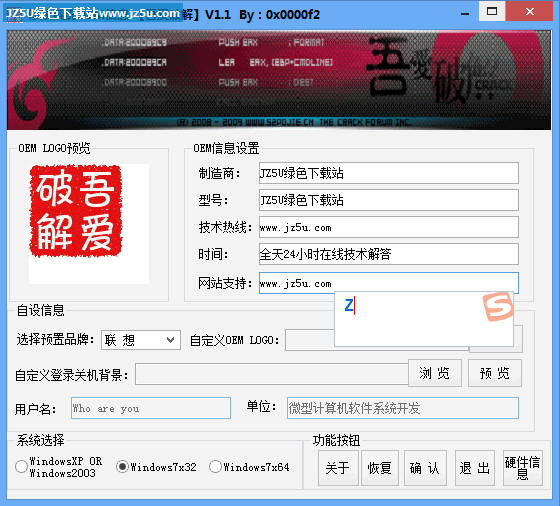Viewport: 560px width, 506px height.
Task: Click the 退出 (Exit) button
Action: click(475, 468)
